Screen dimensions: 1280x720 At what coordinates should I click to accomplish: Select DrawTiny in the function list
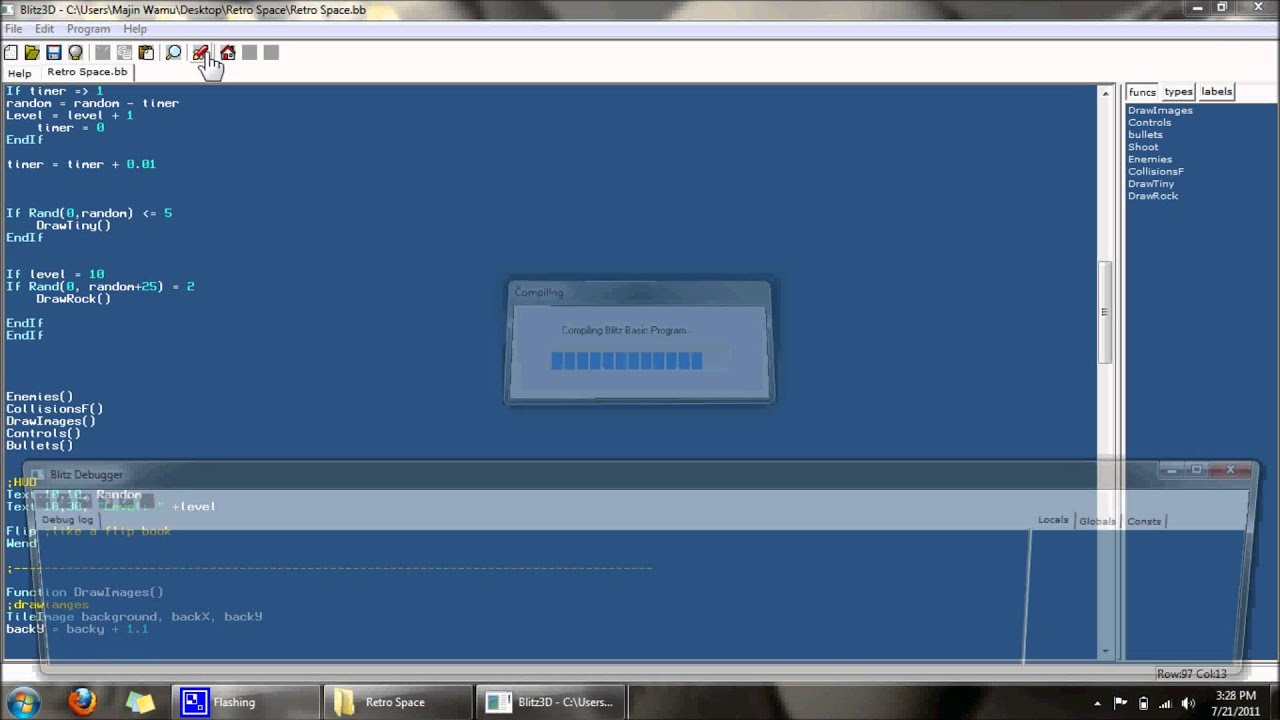[1151, 183]
